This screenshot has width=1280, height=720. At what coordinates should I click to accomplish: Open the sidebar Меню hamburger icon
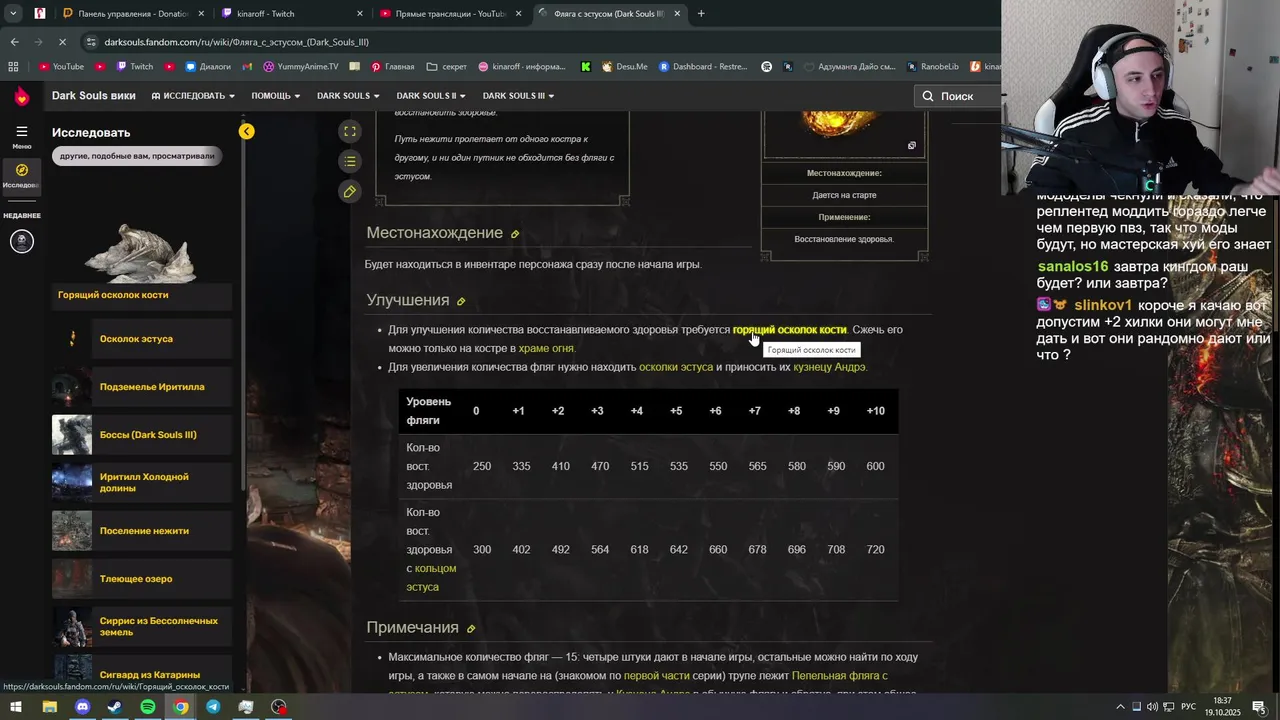pyautogui.click(x=21, y=131)
